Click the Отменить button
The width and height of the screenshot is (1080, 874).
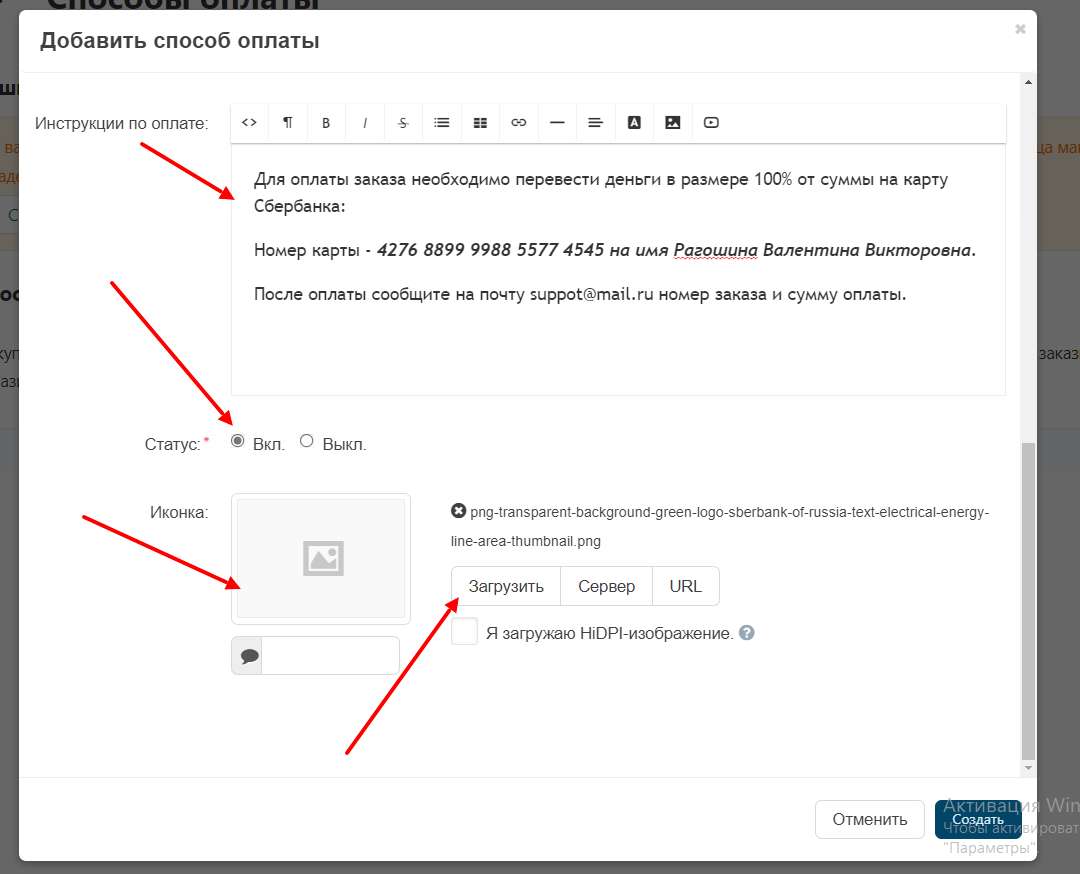(x=869, y=820)
